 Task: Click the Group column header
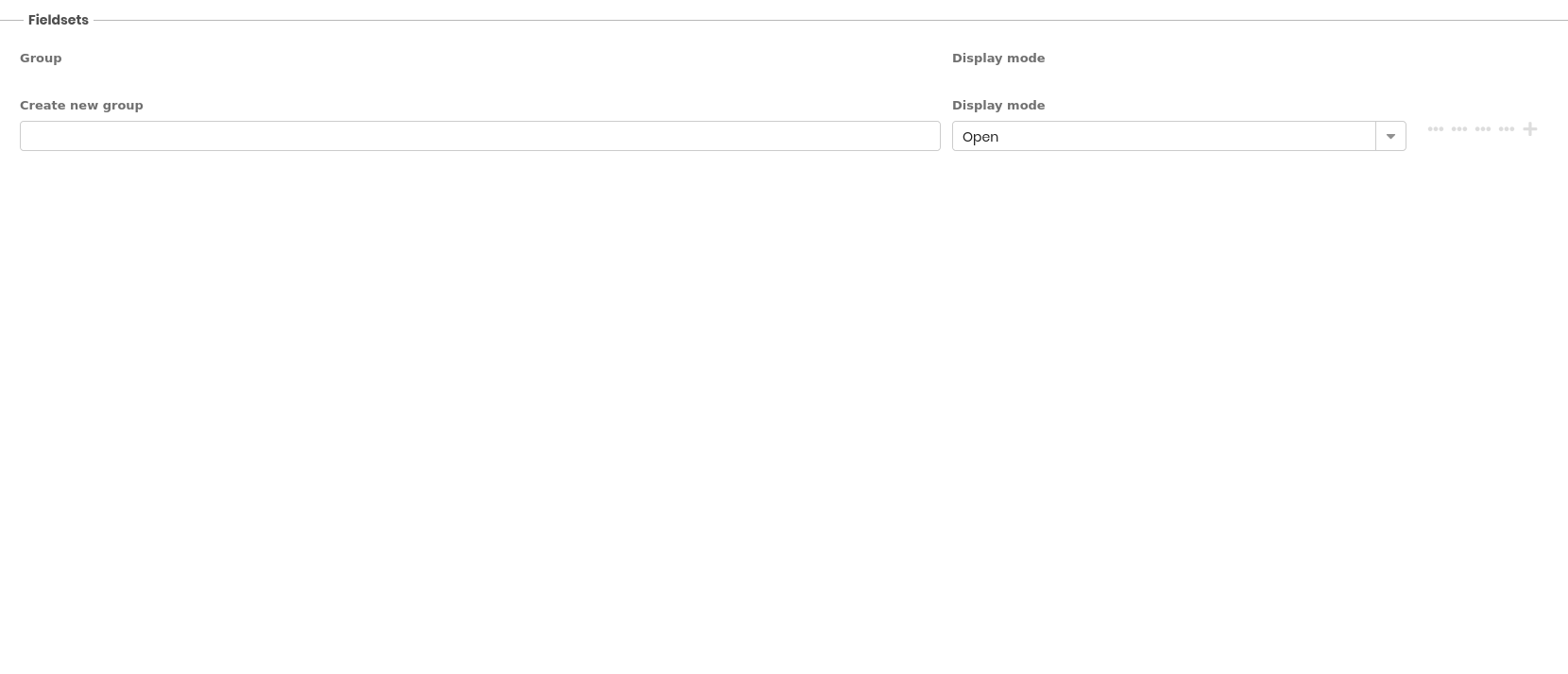[x=41, y=58]
